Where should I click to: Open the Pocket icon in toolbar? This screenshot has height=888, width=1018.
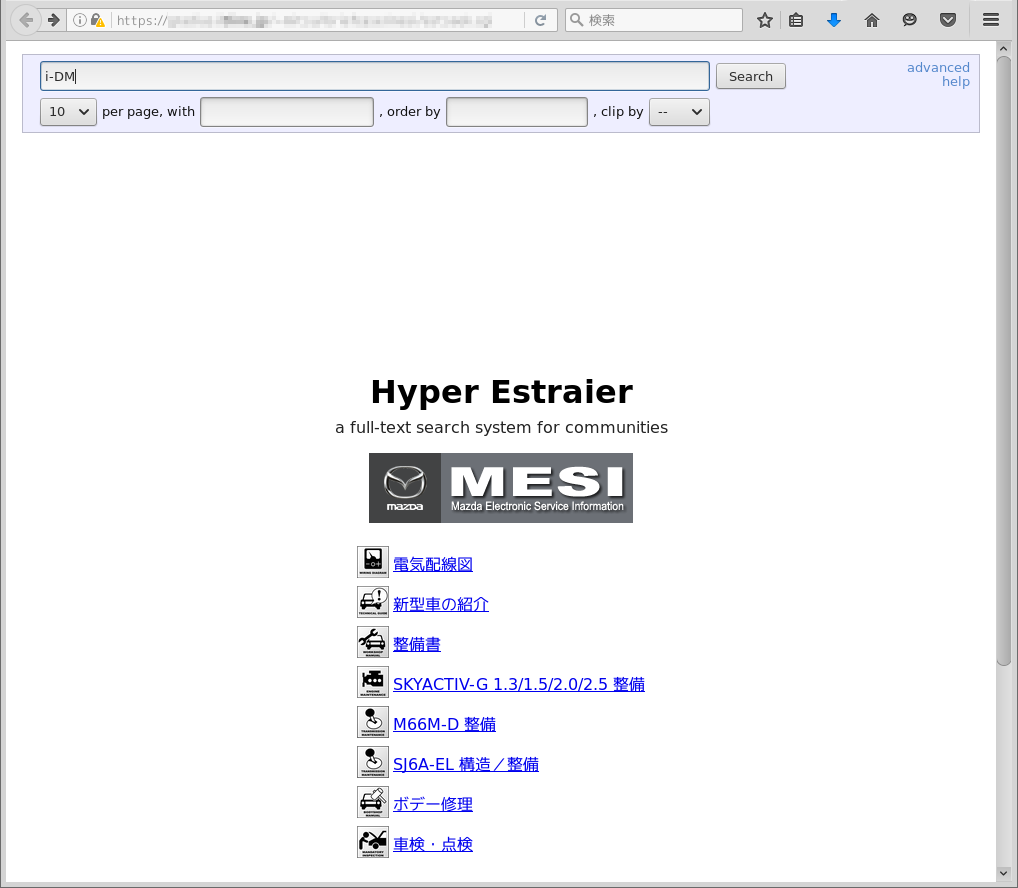point(948,20)
